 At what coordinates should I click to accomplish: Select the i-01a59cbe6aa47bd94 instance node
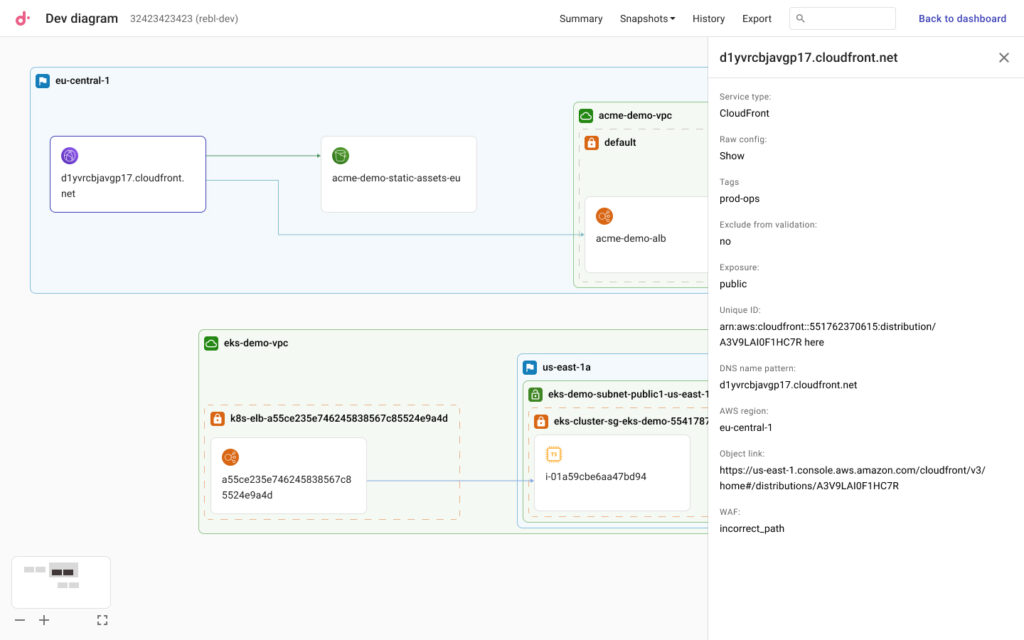pyautogui.click(x=612, y=473)
